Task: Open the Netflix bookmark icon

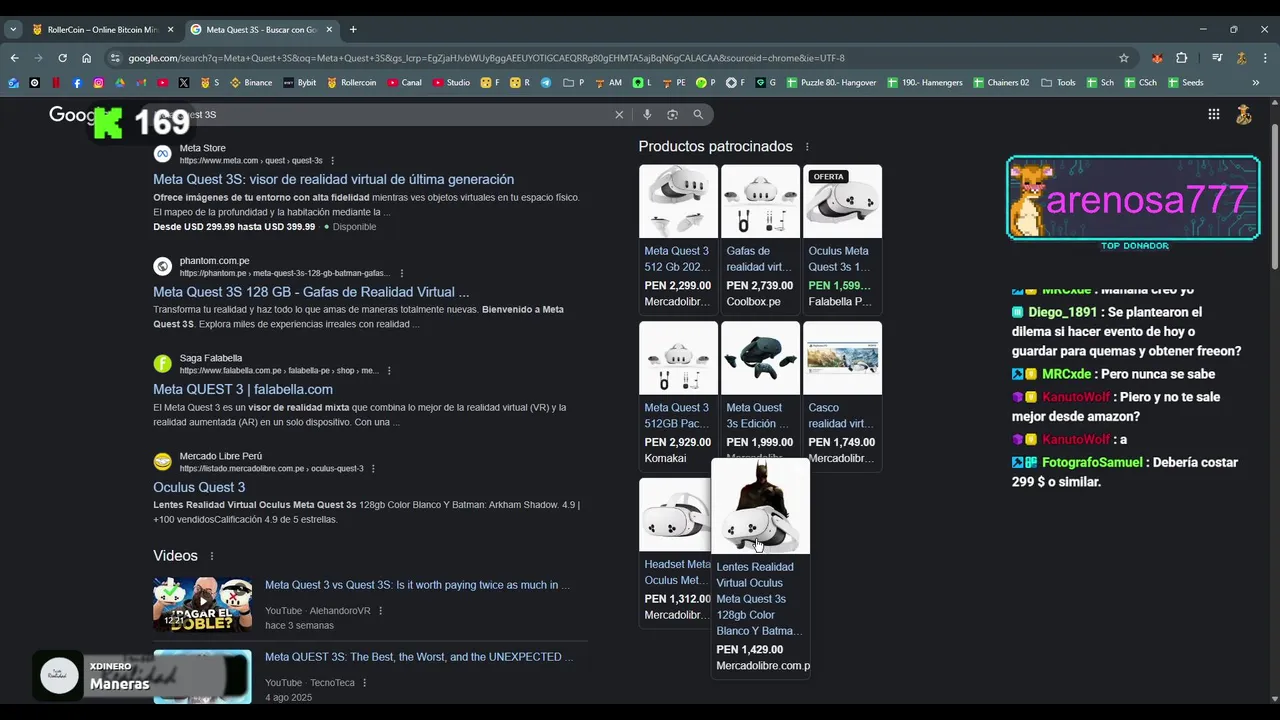Action: [56, 83]
